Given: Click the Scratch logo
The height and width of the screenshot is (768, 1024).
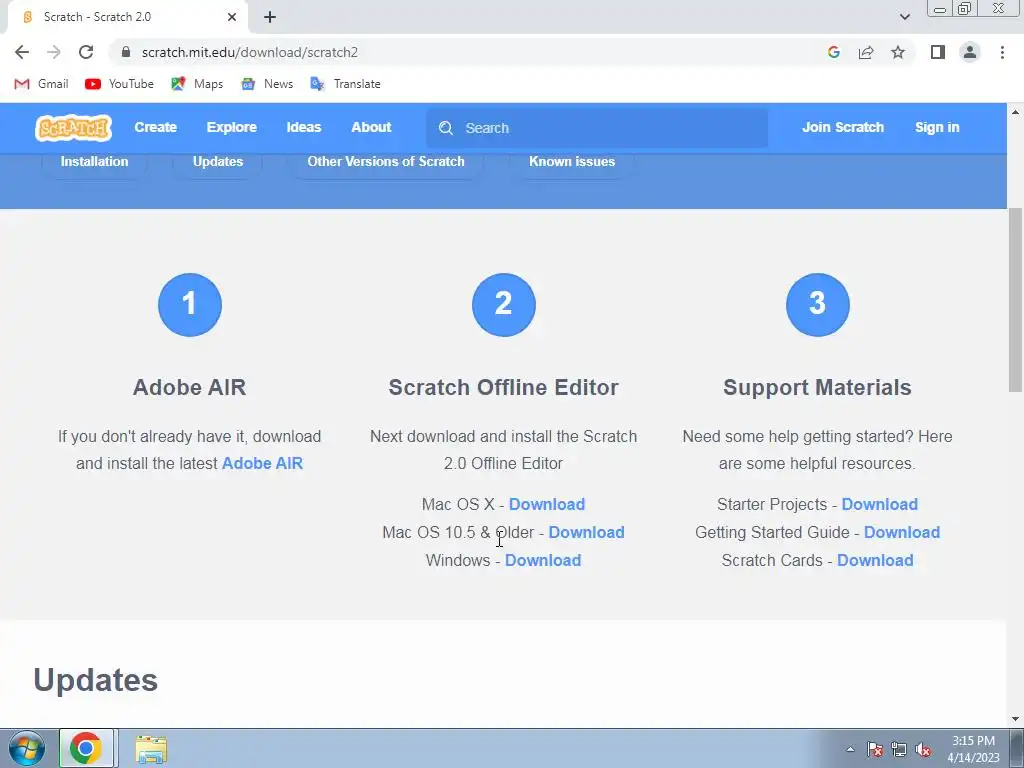Looking at the screenshot, I should [73, 128].
